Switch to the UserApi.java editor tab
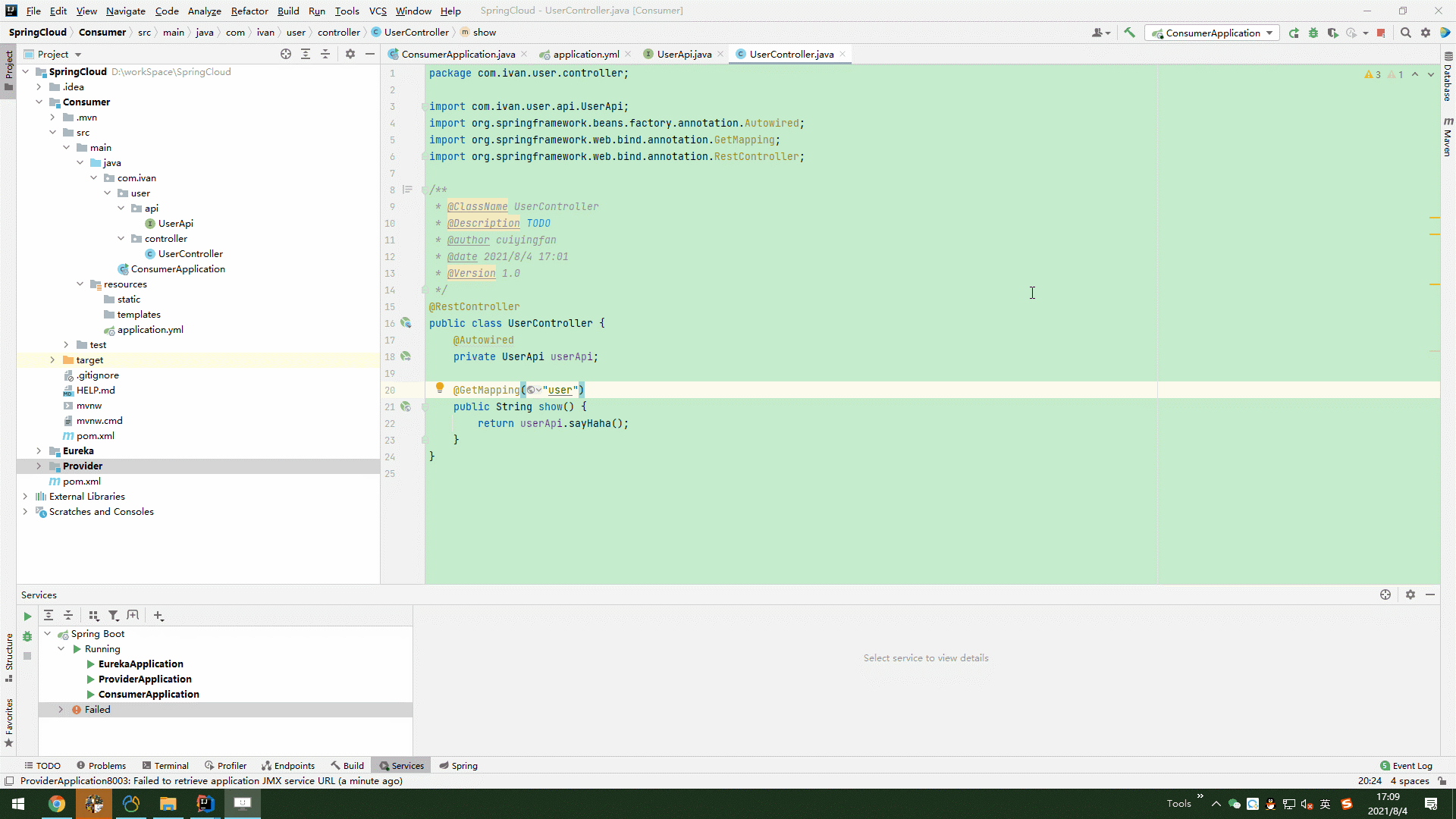 683,54
